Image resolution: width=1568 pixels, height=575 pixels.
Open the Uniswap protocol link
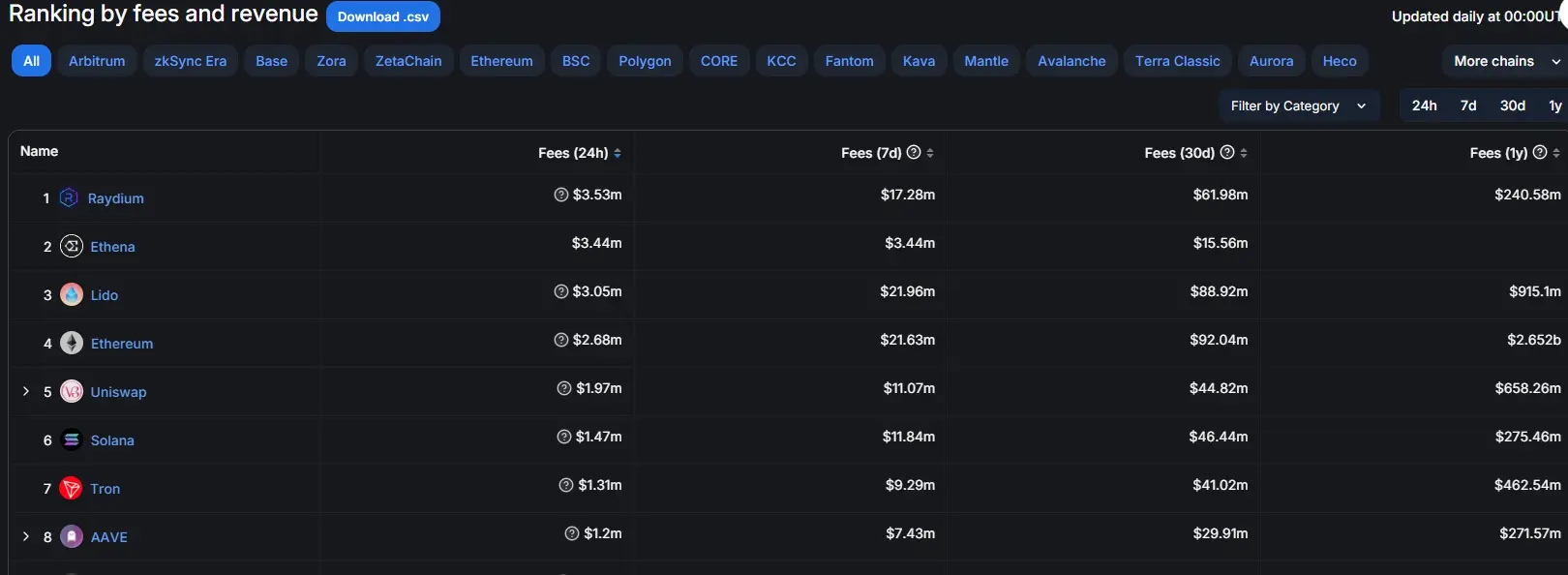[119, 392]
